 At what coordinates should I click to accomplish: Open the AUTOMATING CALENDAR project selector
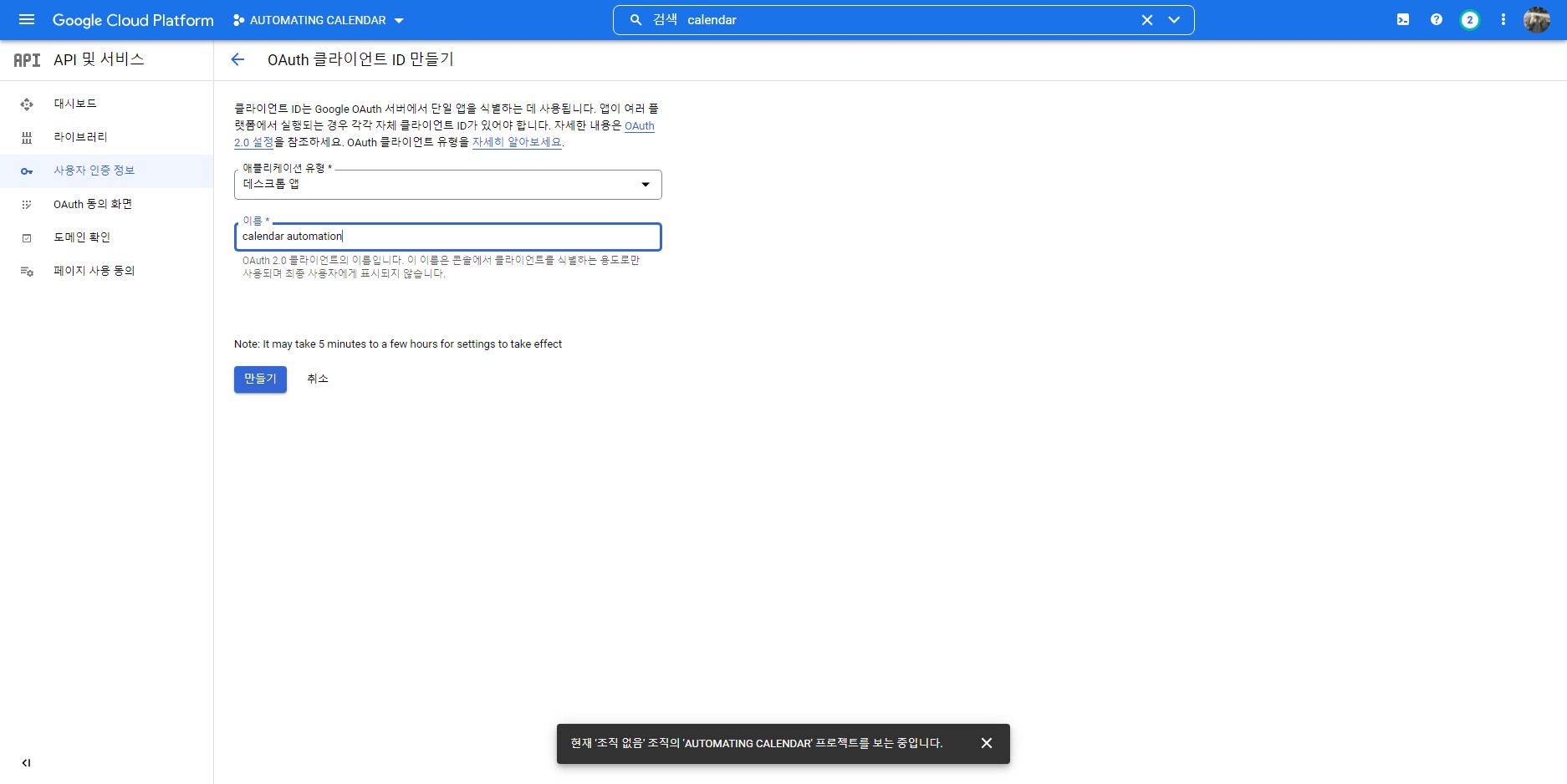pos(319,20)
